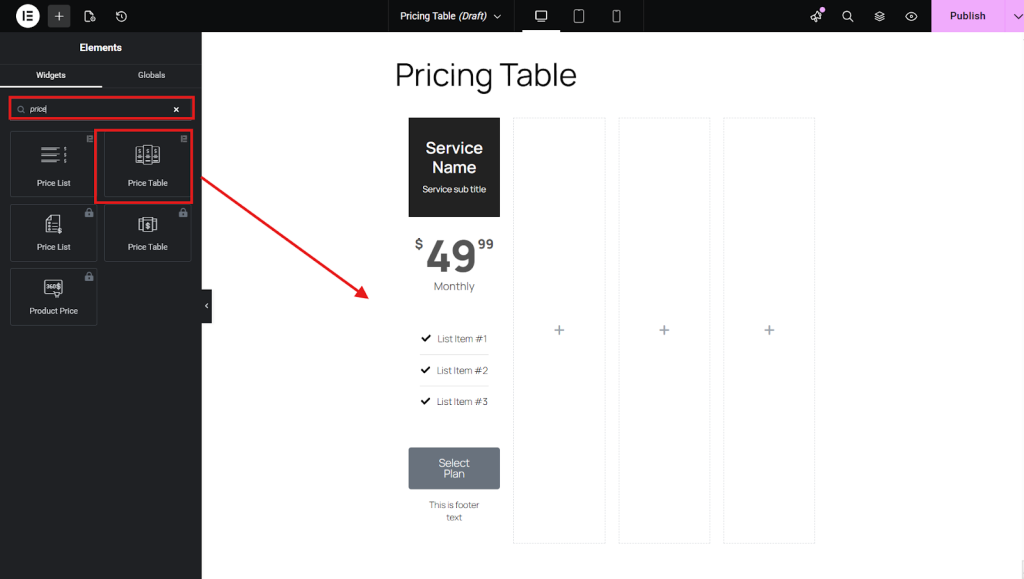Open document settings icon in top bar
This screenshot has height=579, width=1024.
(x=90, y=16)
